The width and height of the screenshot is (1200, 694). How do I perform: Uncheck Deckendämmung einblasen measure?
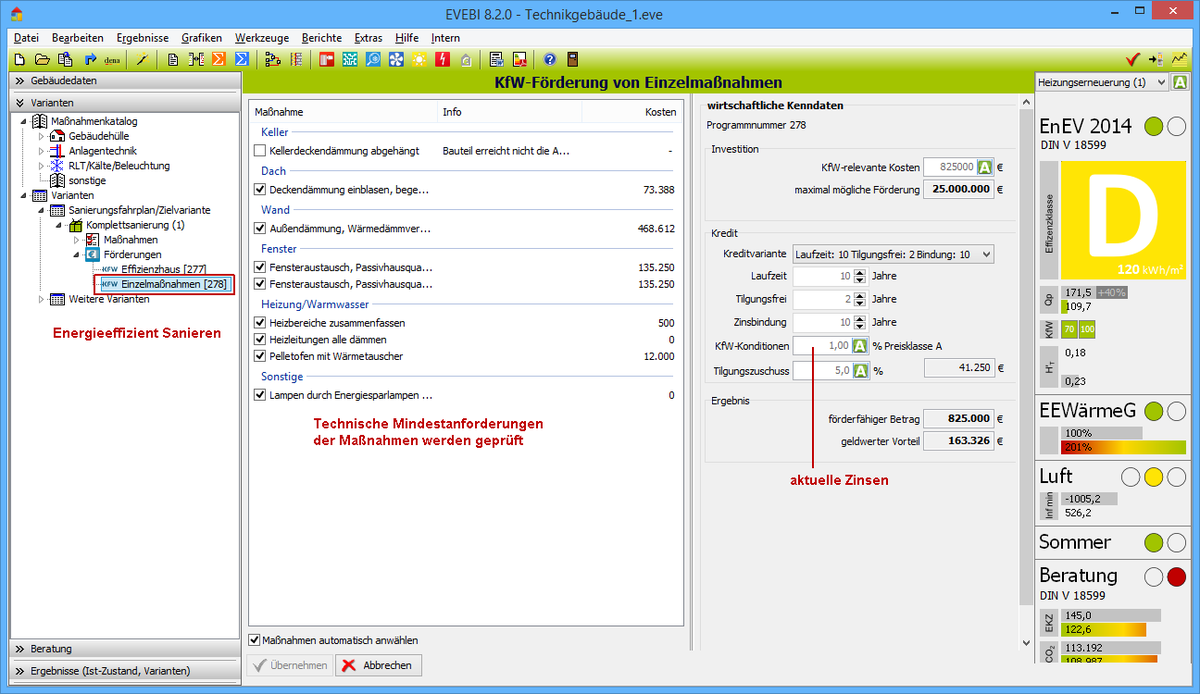(260, 189)
